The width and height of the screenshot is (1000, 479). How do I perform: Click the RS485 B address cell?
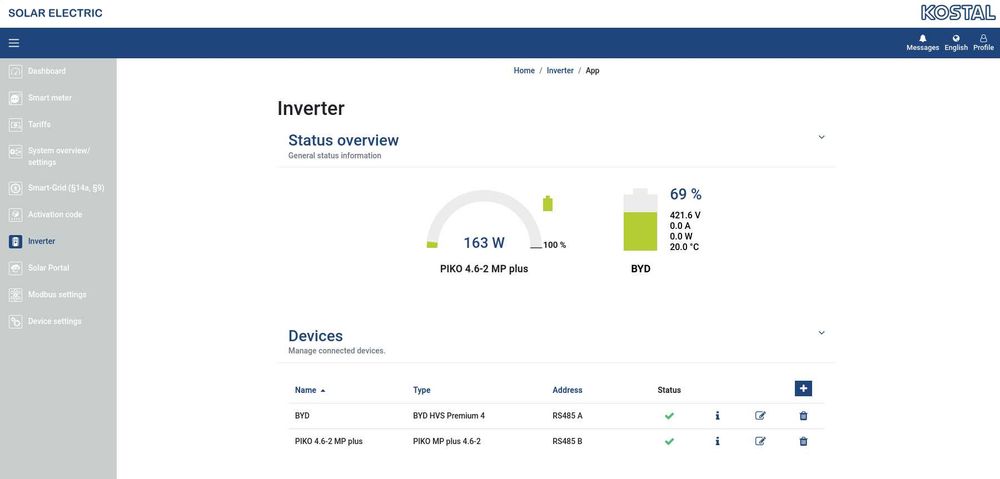coord(567,441)
